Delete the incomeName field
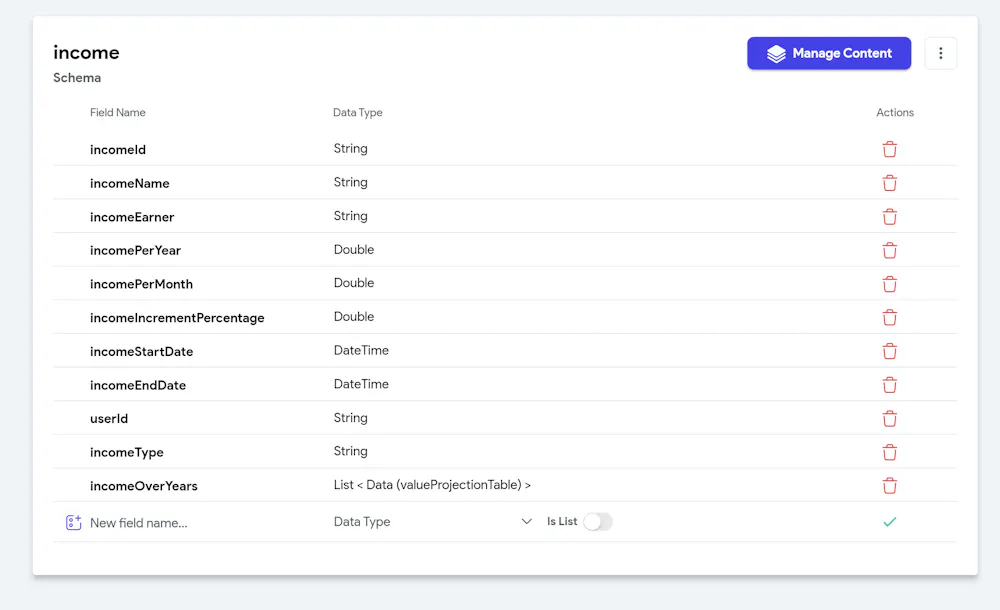Viewport: 1000px width, 610px height. (x=889, y=183)
